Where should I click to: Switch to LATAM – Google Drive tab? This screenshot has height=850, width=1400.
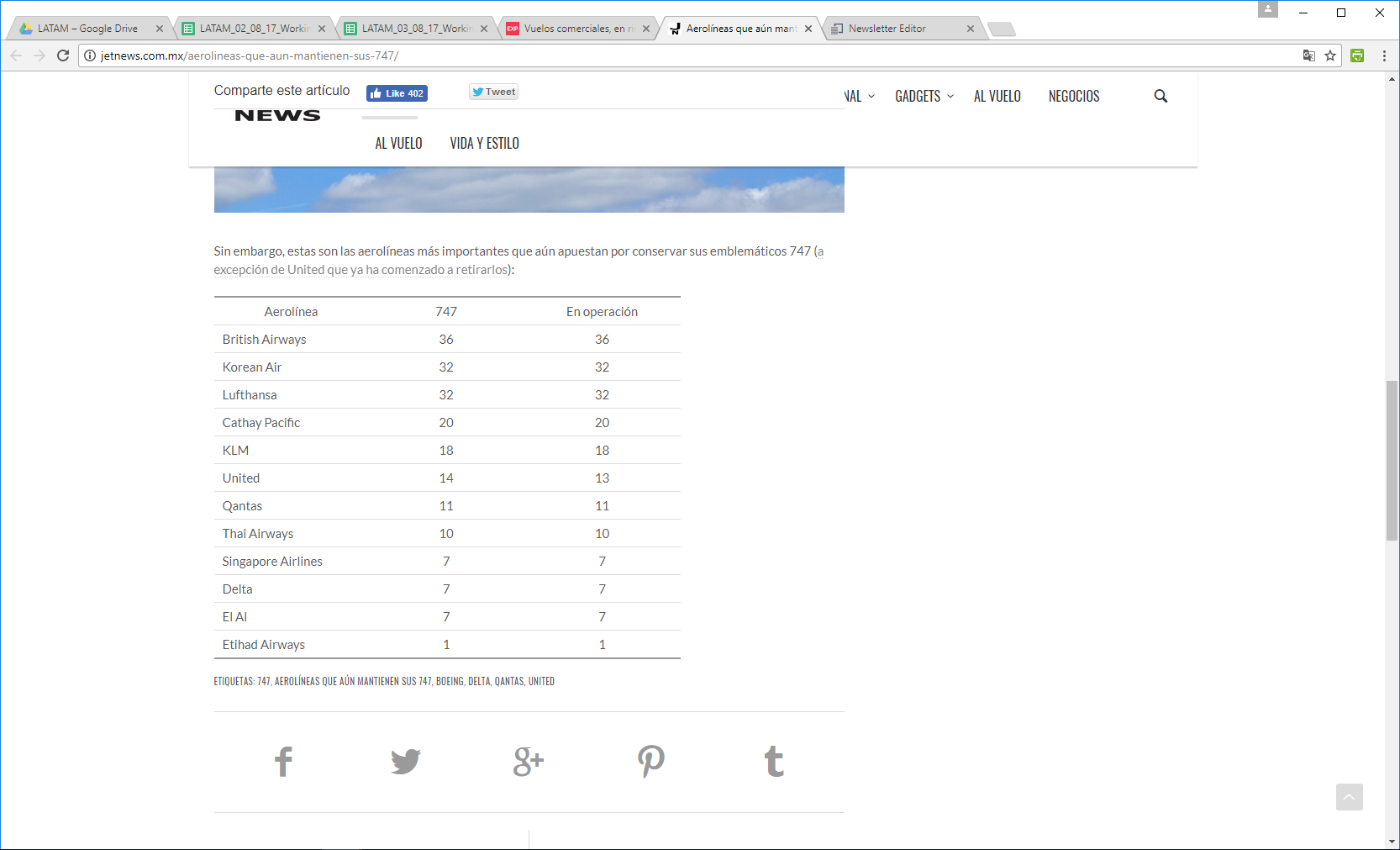(x=87, y=29)
